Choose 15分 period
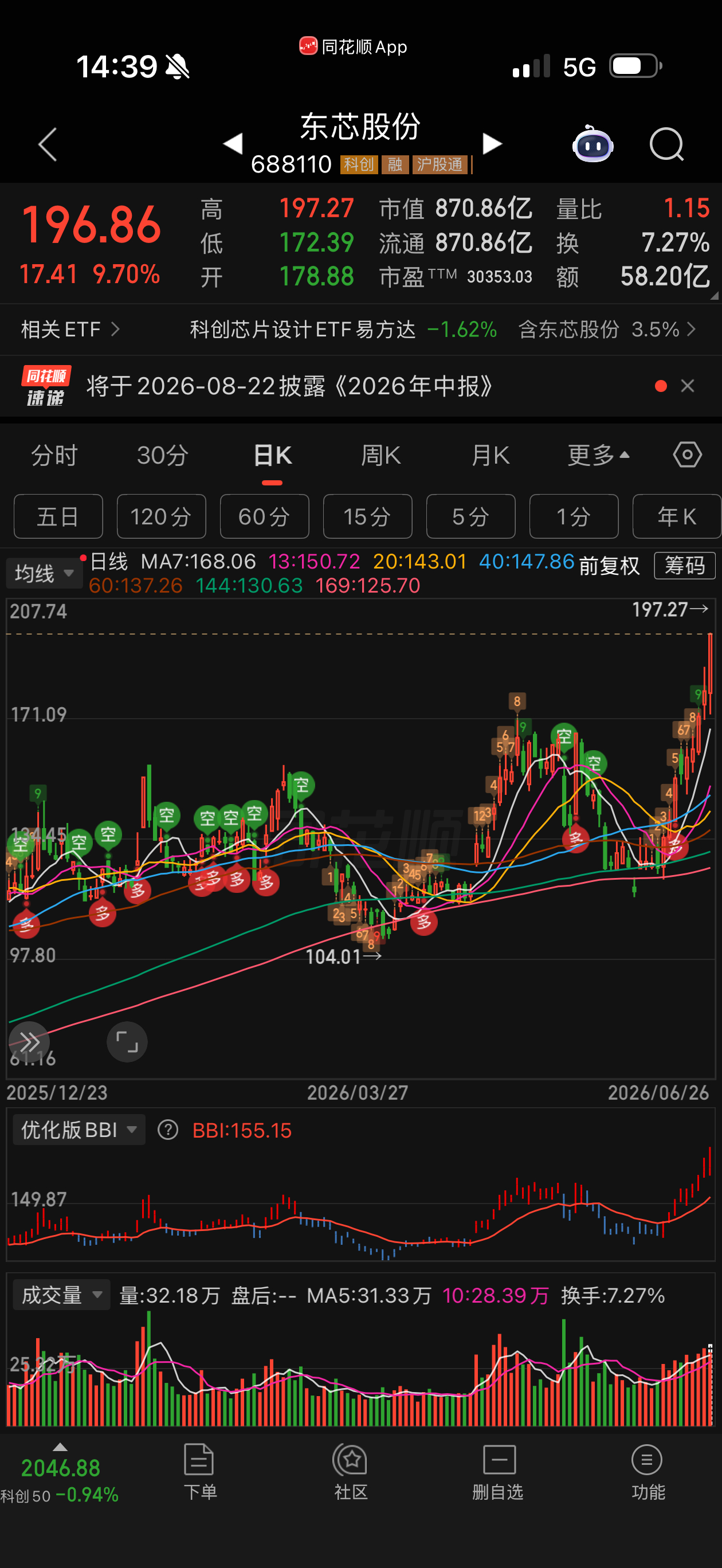Viewport: 722px width, 1568px height. [368, 516]
